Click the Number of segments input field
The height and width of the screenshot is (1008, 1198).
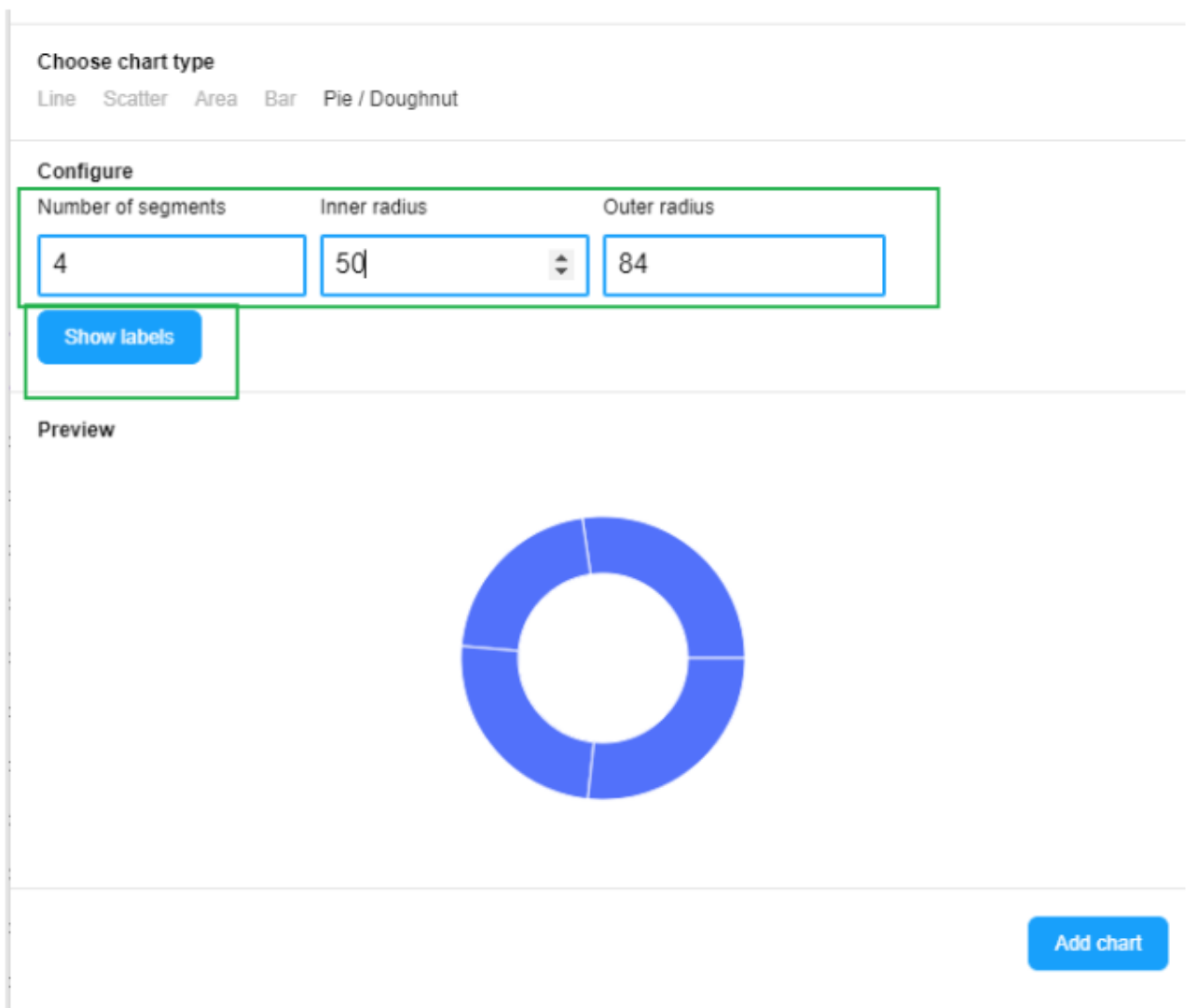click(x=172, y=265)
